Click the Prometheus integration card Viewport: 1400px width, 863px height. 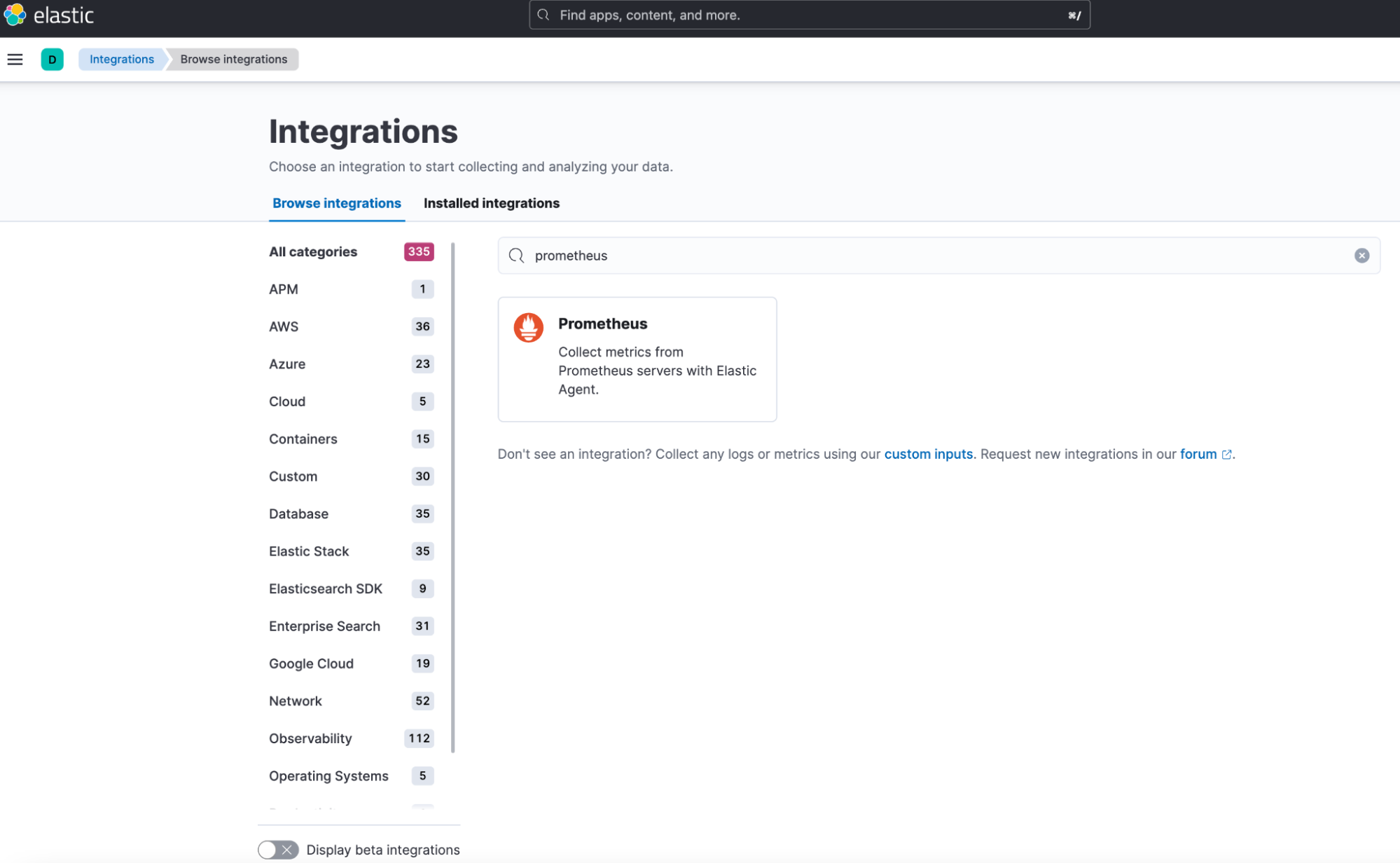pyautogui.click(x=638, y=358)
